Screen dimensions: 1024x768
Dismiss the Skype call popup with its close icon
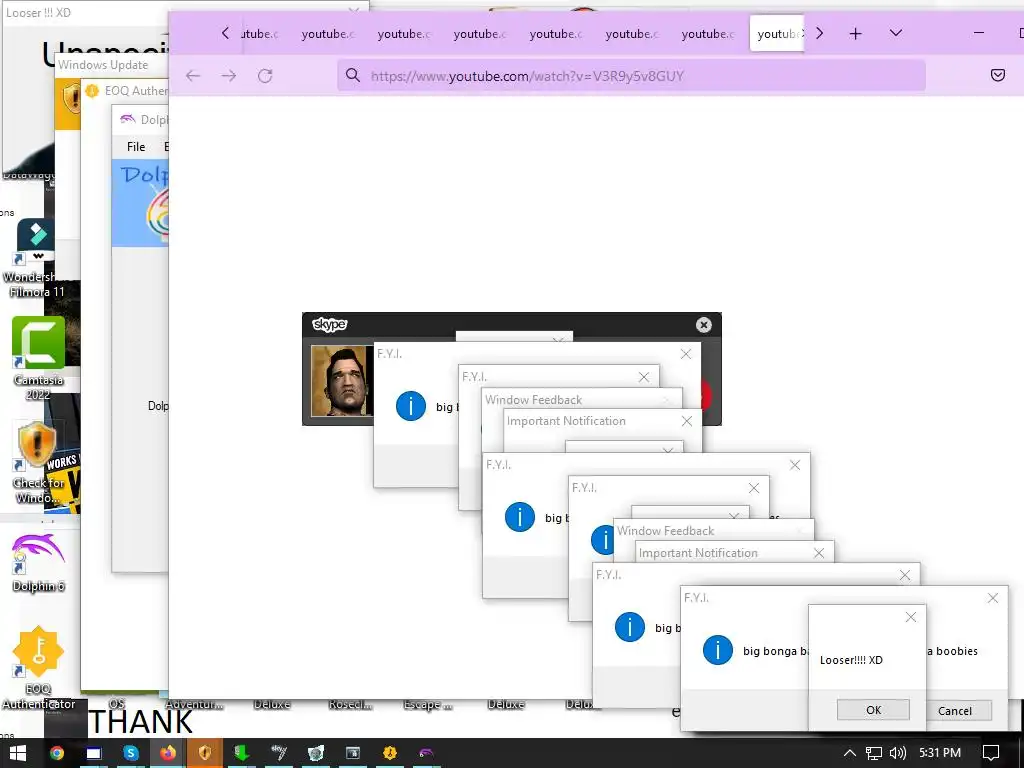point(703,325)
